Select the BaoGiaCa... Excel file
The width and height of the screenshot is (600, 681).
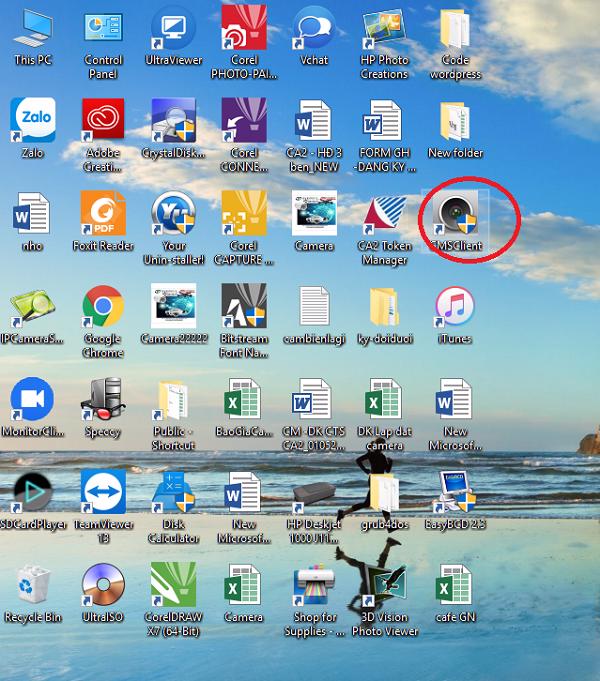coord(244,399)
